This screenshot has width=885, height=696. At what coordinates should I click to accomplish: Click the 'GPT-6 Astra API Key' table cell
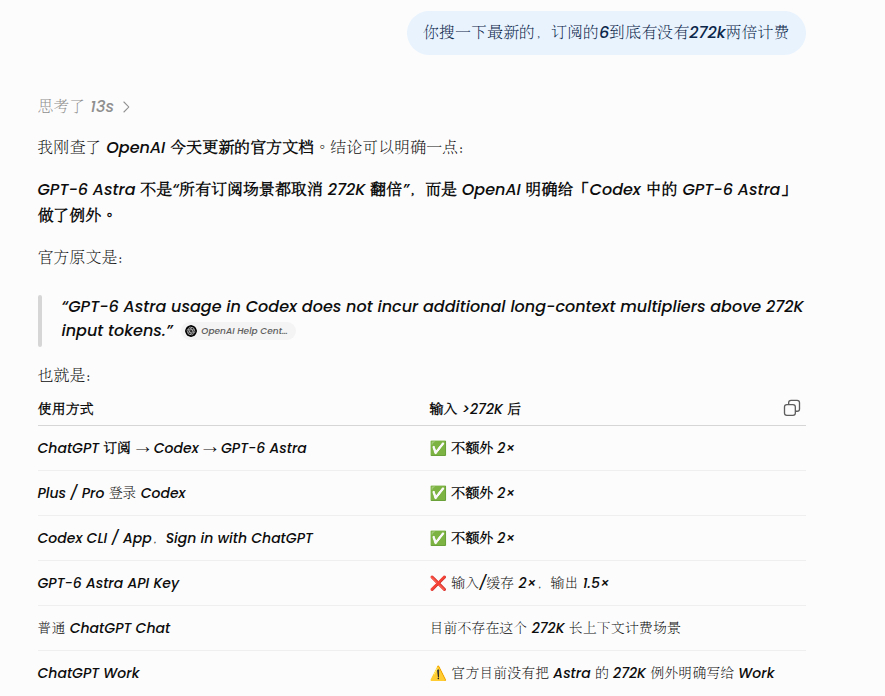click(108, 583)
